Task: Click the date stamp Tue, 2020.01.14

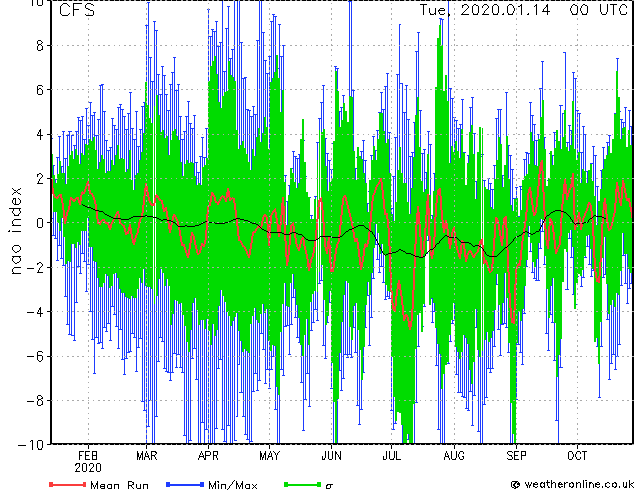Action: point(485,10)
